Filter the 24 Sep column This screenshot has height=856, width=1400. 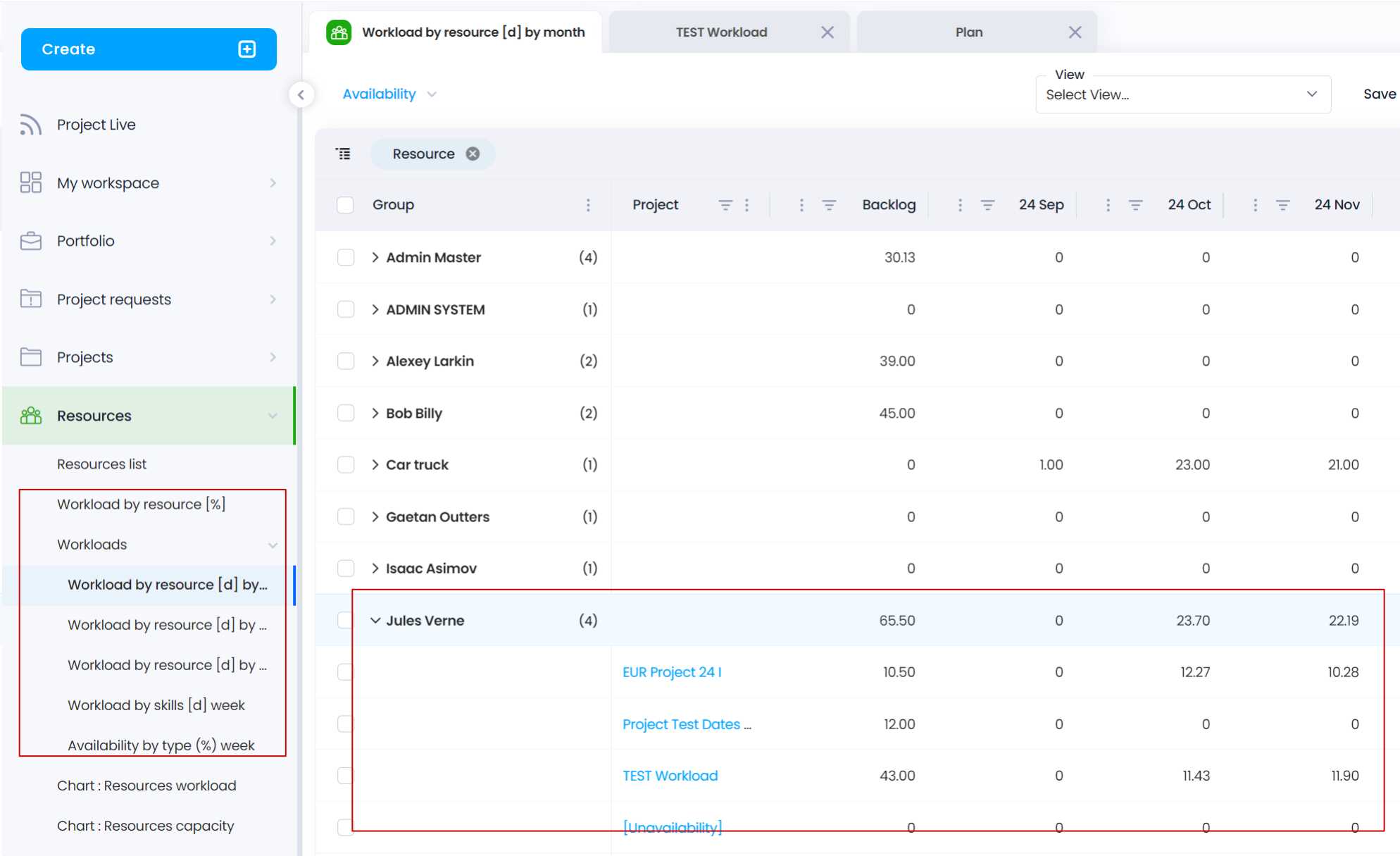click(x=987, y=205)
